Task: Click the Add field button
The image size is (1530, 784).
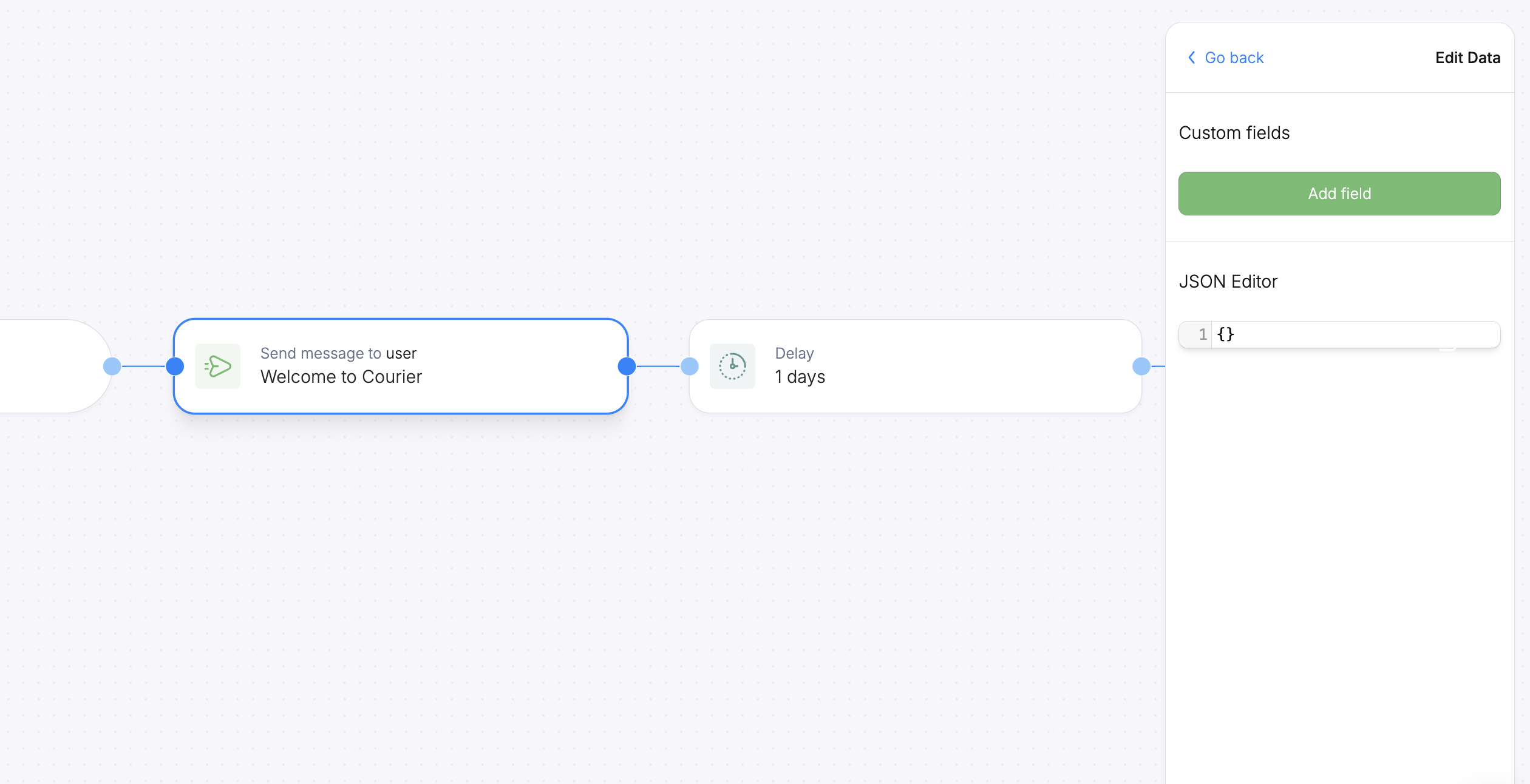Action: tap(1339, 194)
